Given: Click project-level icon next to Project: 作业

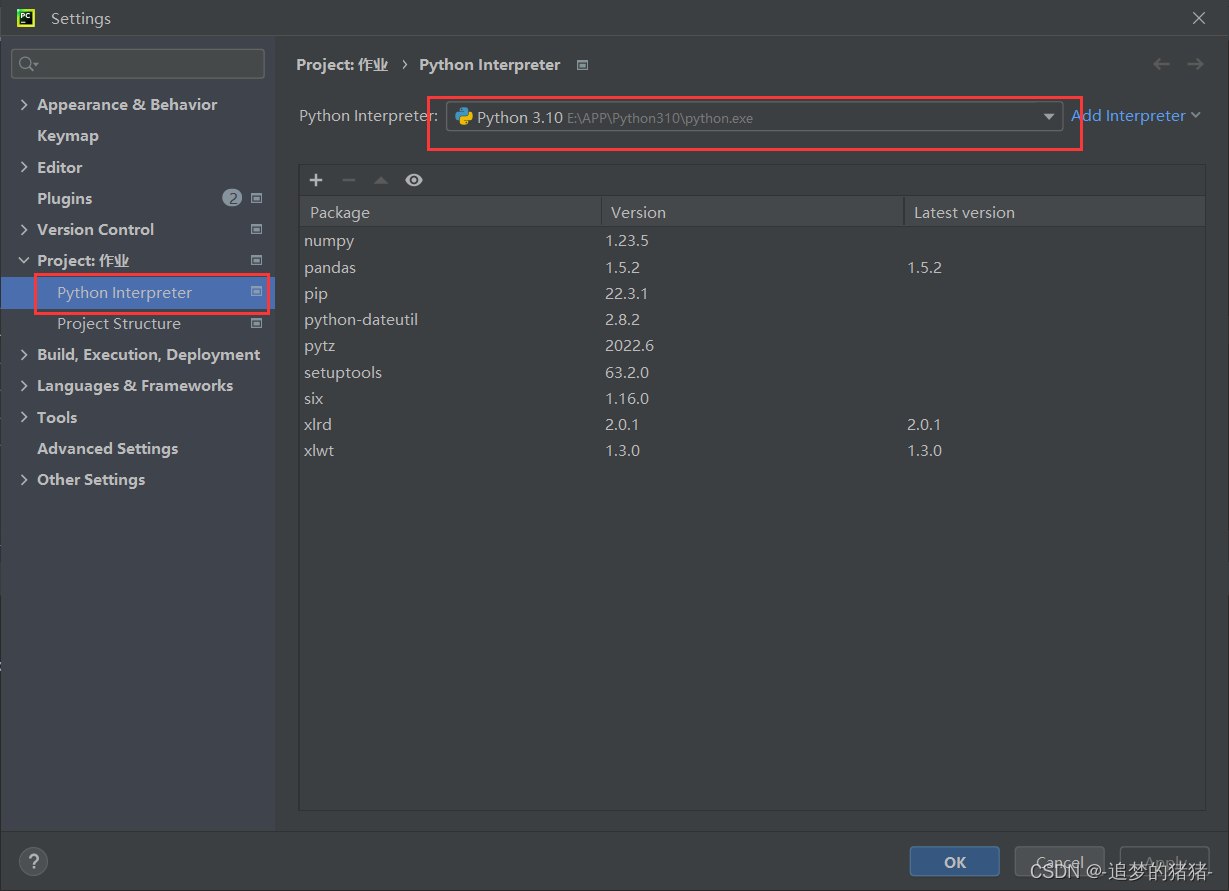Looking at the screenshot, I should (257, 260).
